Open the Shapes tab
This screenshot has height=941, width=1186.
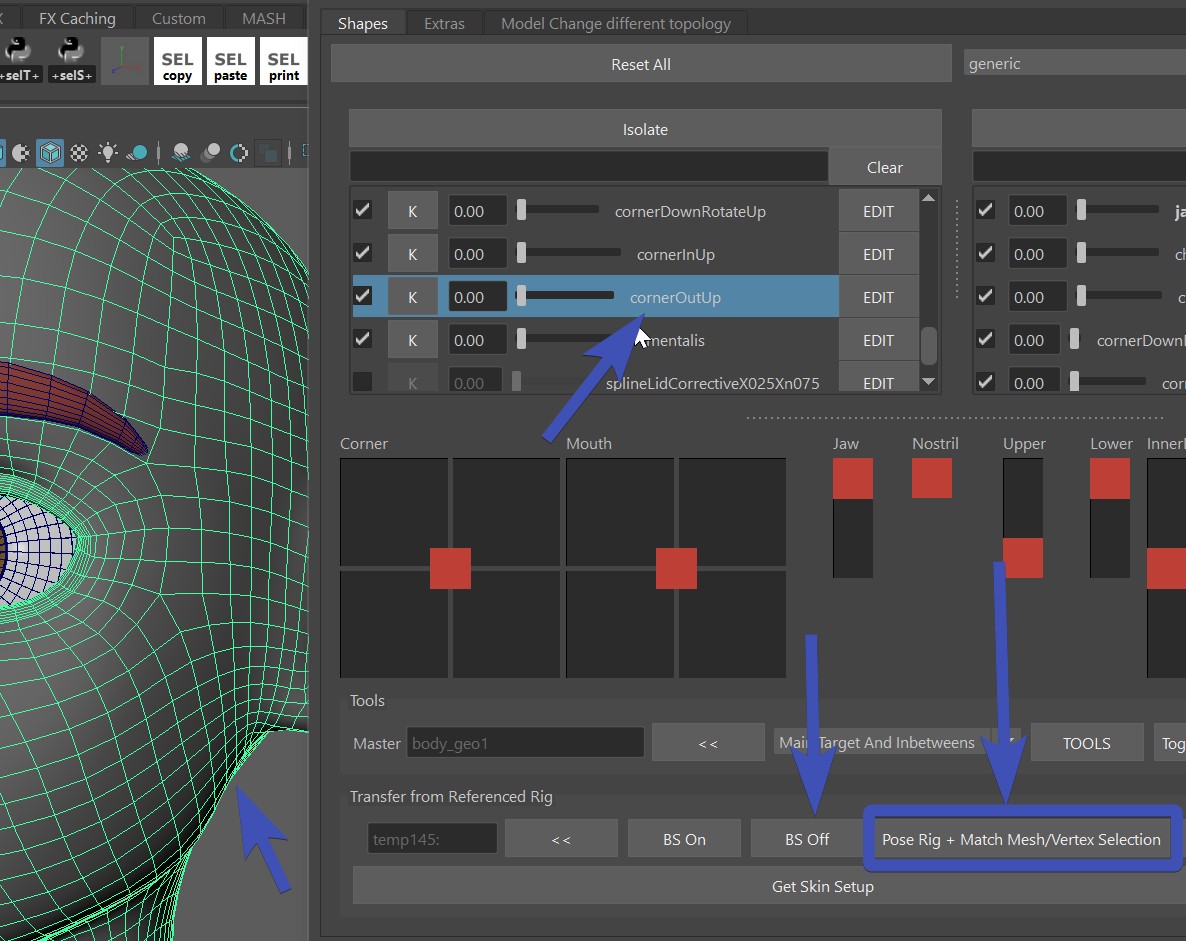pyautogui.click(x=363, y=23)
